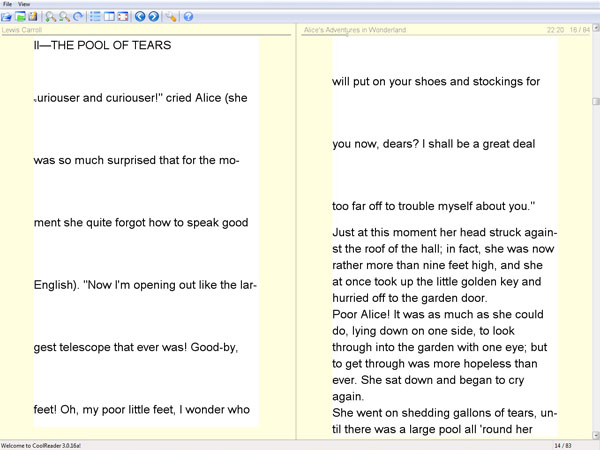The height and width of the screenshot is (450, 600).
Task: Click the line 'feet! Oh, my poor little feet'
Action: (142, 410)
